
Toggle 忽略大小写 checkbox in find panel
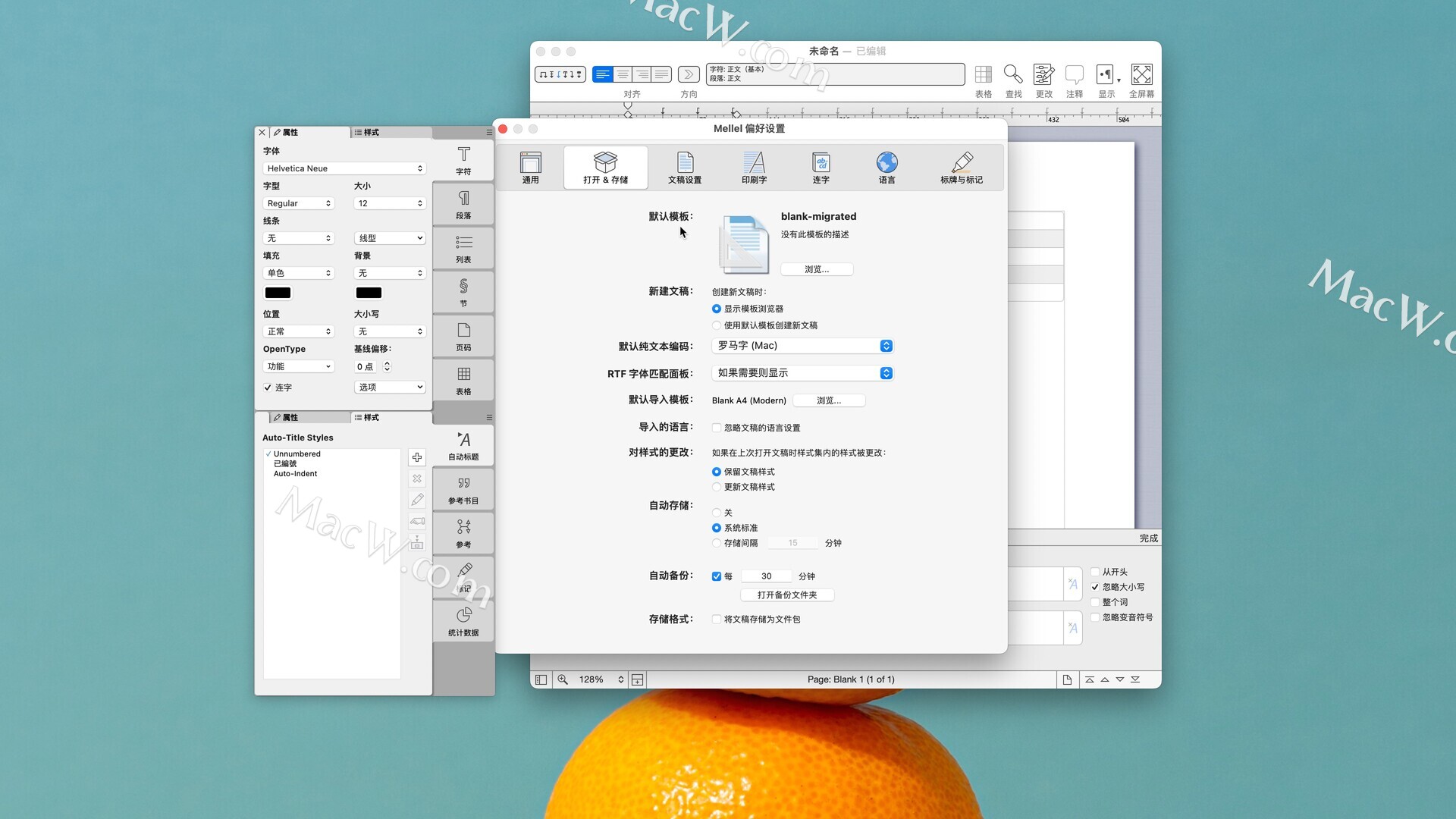pos(1095,587)
